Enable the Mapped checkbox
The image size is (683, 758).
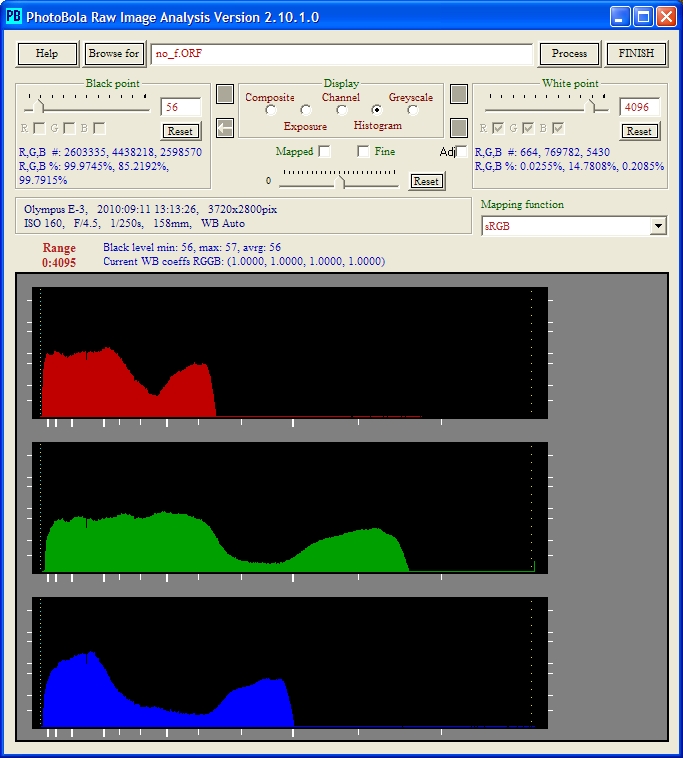324,151
